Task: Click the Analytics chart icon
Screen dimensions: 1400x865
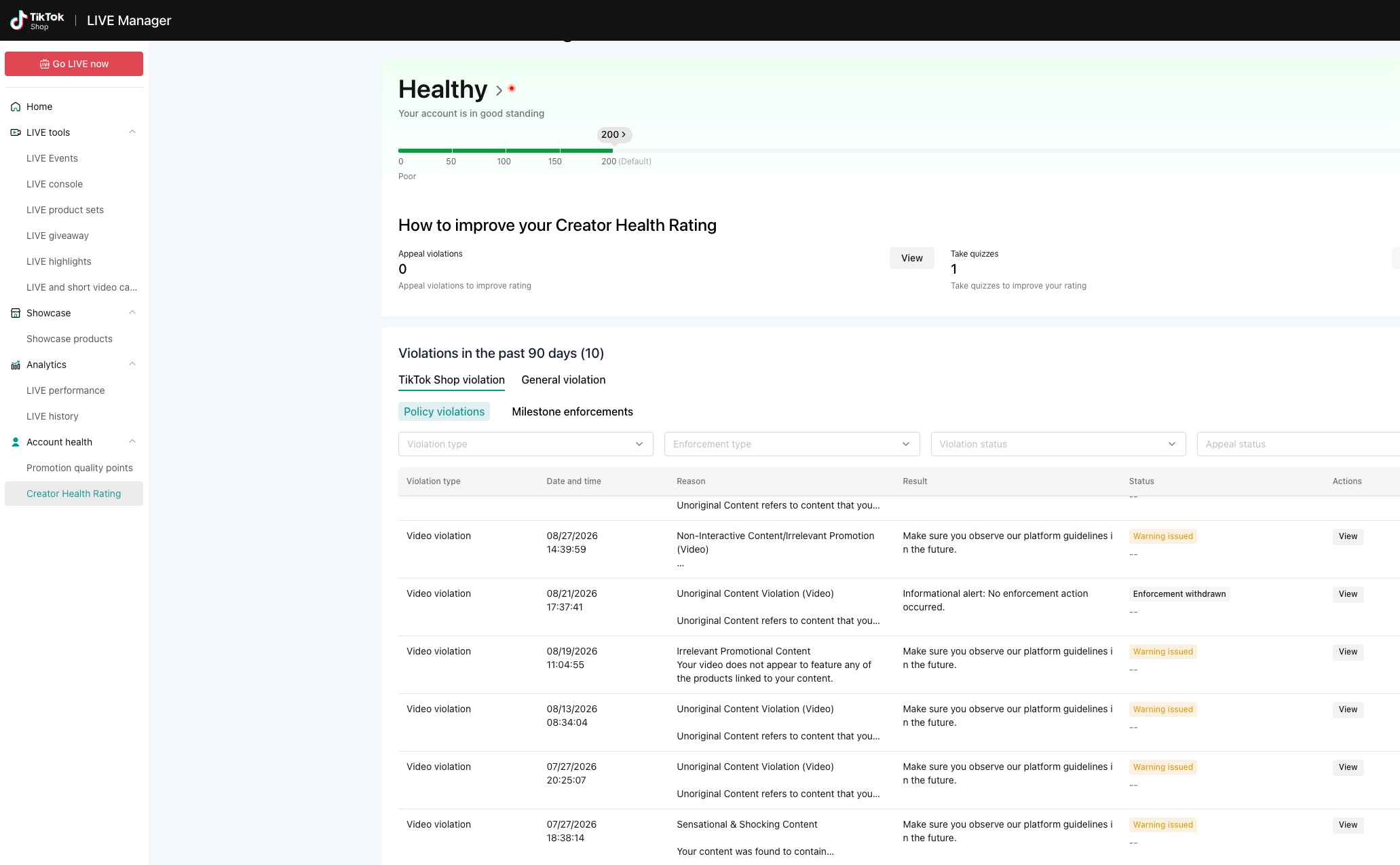Action: pos(16,365)
